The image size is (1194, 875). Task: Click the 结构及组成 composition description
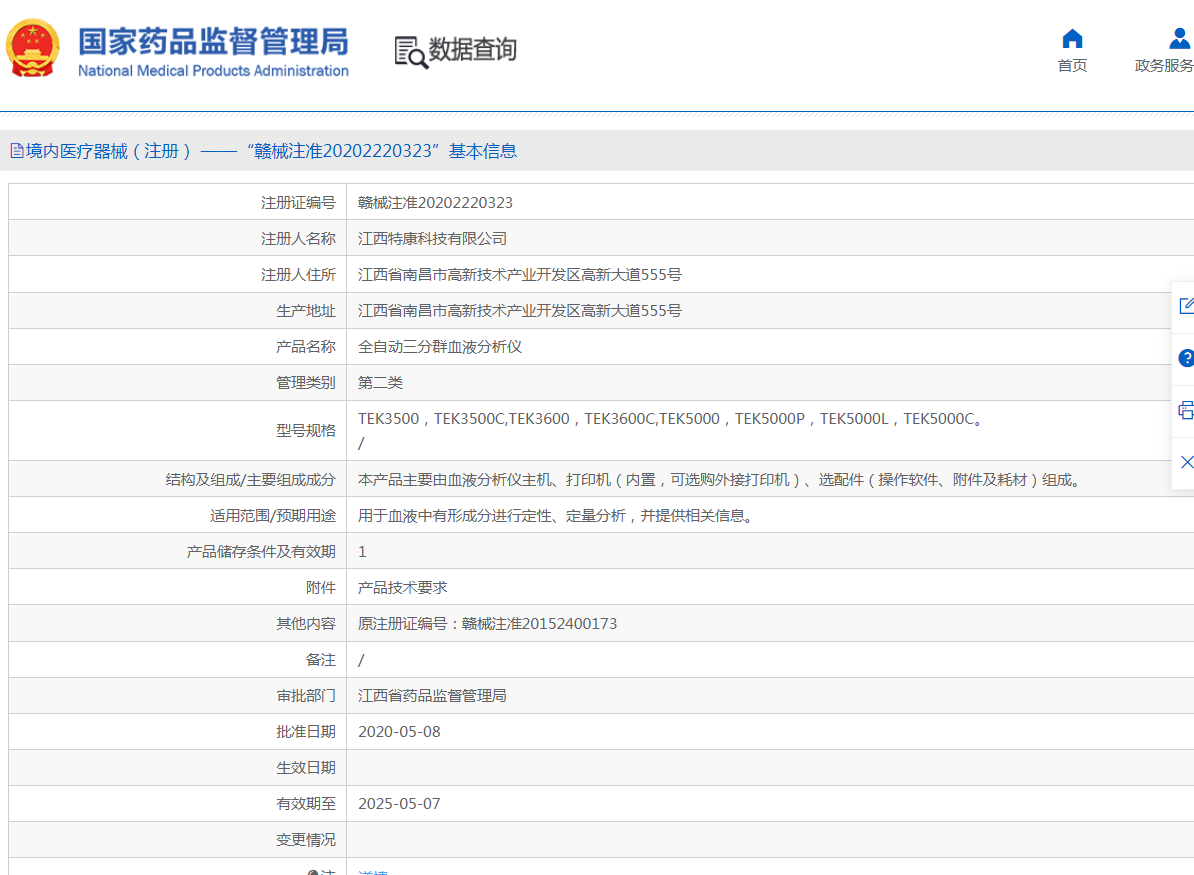pyautogui.click(x=720, y=480)
